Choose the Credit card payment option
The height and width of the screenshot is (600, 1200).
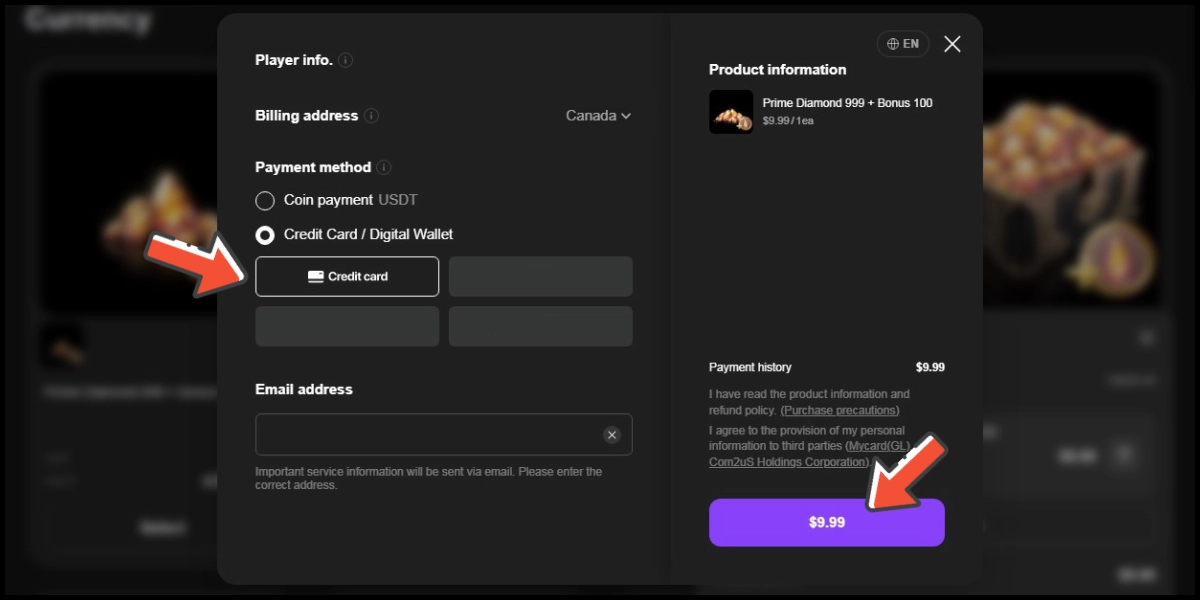pos(347,277)
